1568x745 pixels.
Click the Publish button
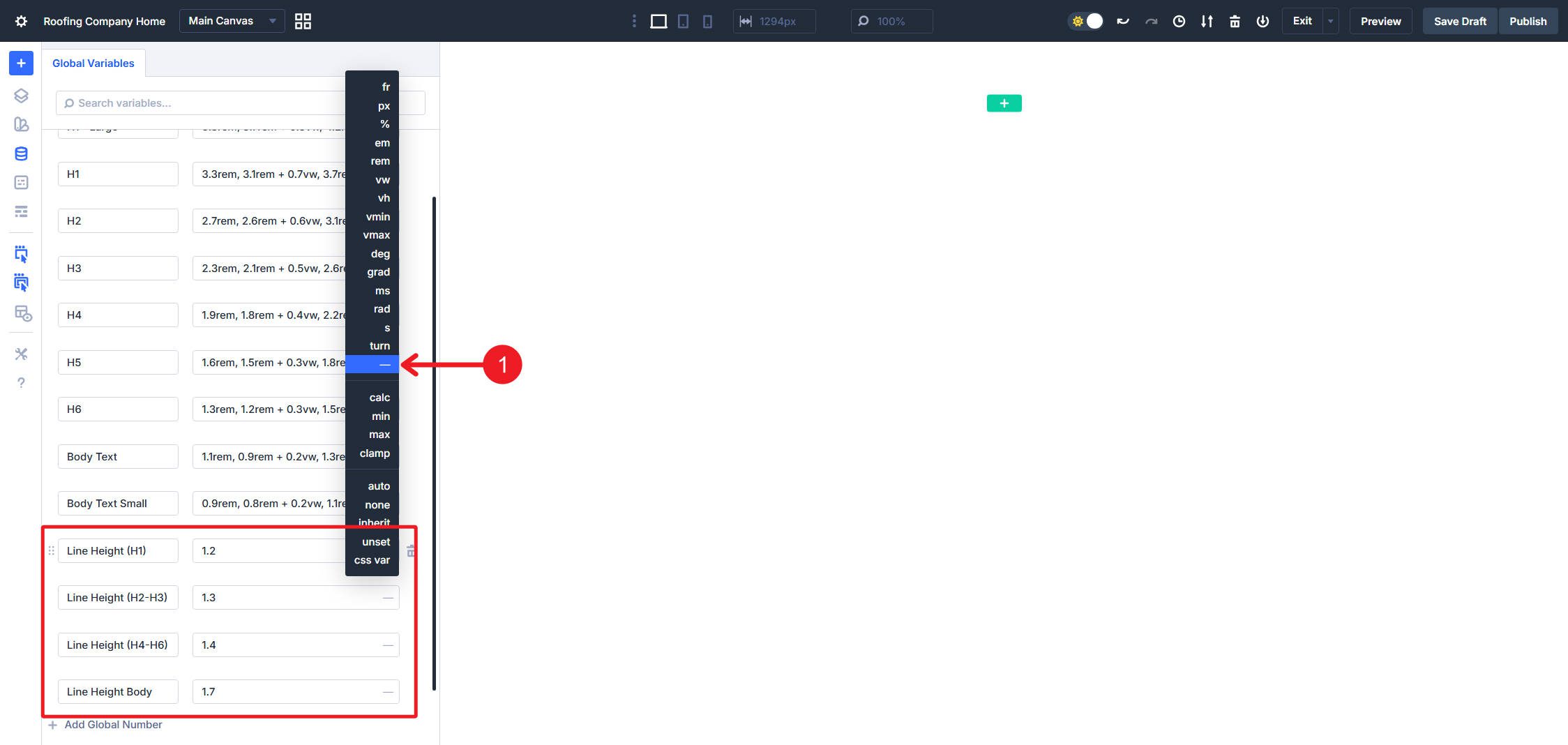1528,21
